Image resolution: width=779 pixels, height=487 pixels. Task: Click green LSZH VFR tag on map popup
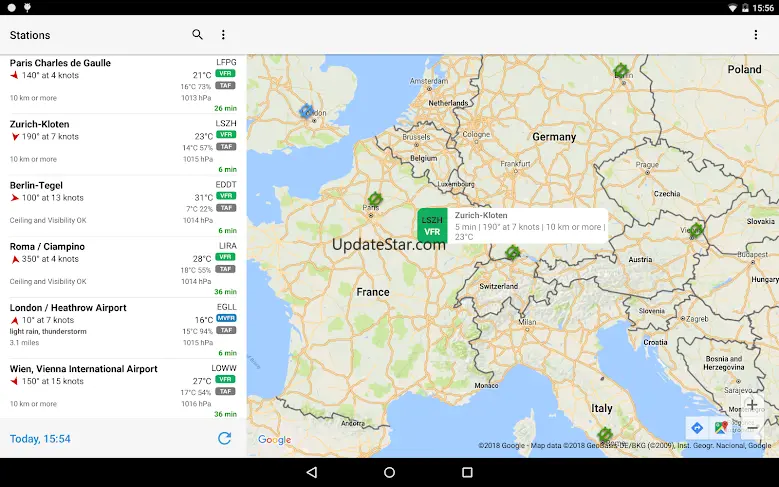click(432, 226)
